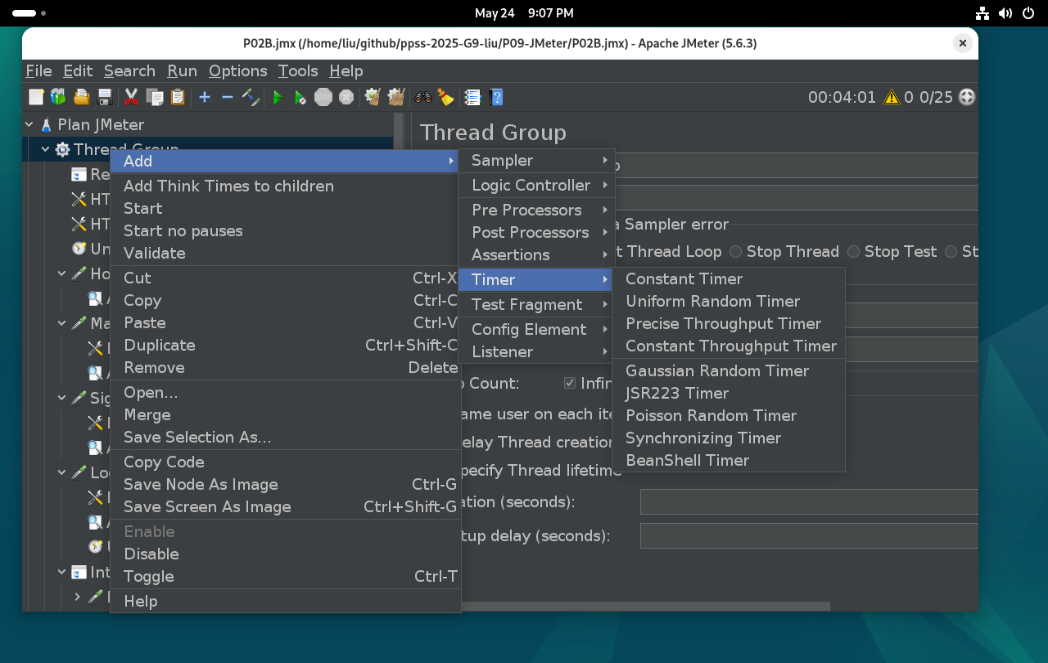
Task: Open the Tools menu in the menu bar
Action: [x=298, y=71]
